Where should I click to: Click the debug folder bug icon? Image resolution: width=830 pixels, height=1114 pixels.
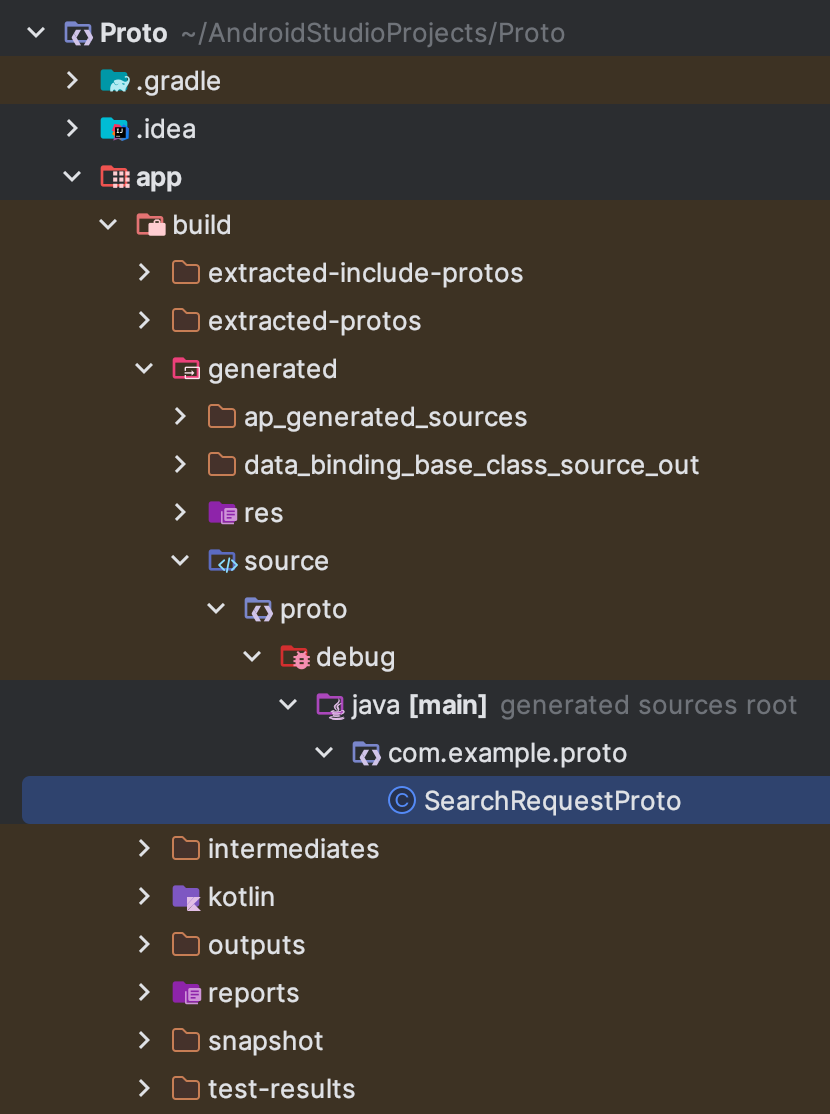tap(294, 657)
